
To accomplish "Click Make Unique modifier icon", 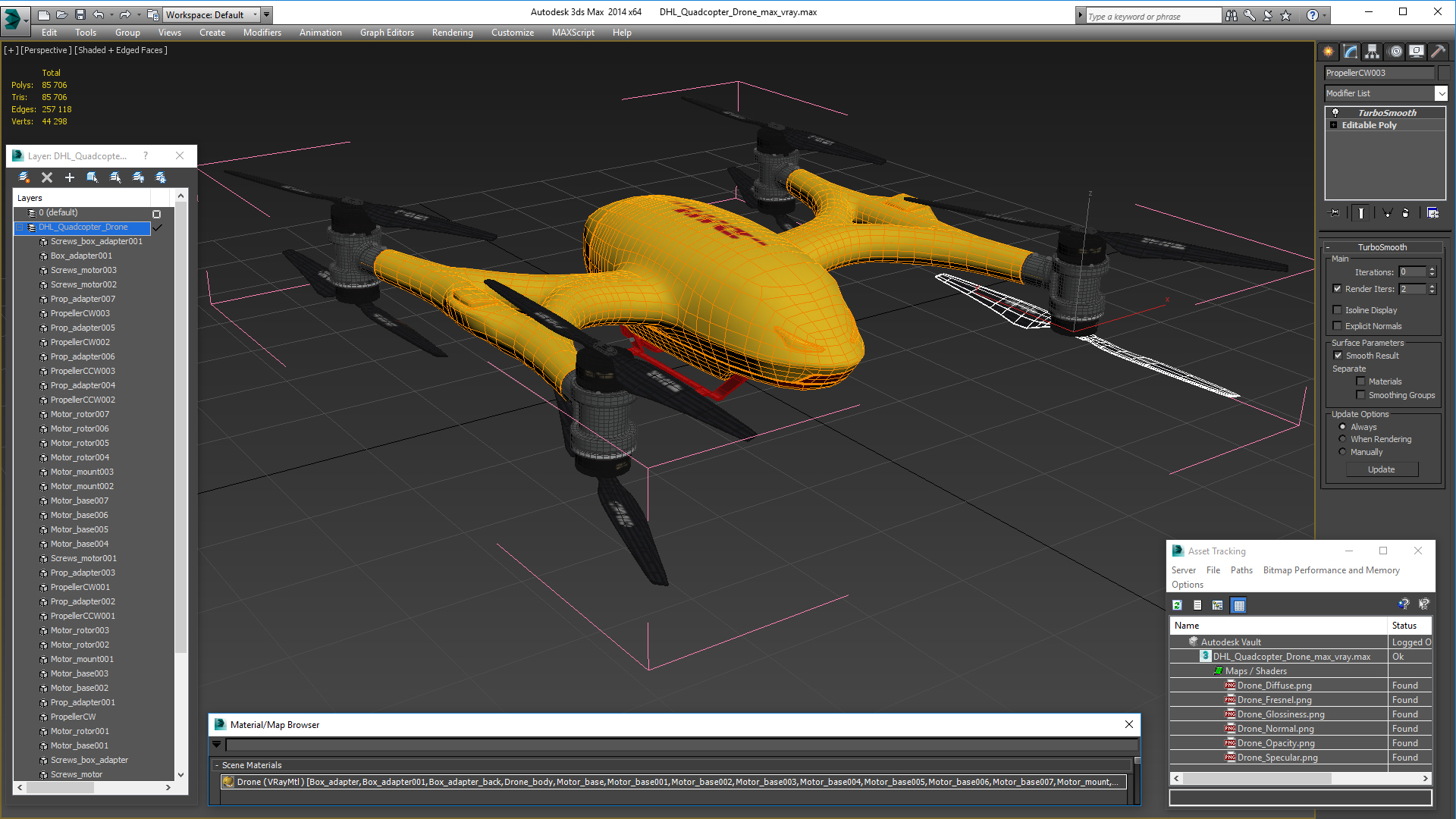I will point(1387,213).
